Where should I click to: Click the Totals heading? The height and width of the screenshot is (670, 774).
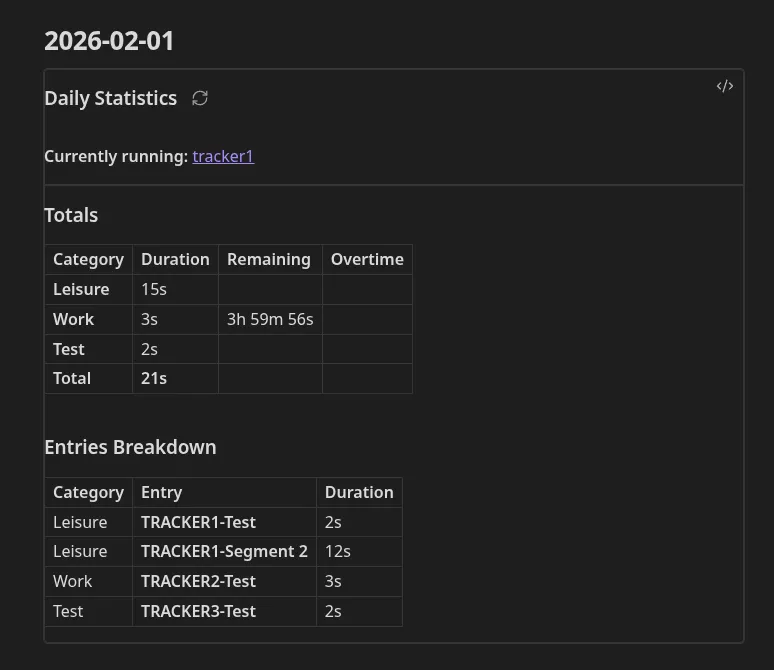[x=71, y=215]
